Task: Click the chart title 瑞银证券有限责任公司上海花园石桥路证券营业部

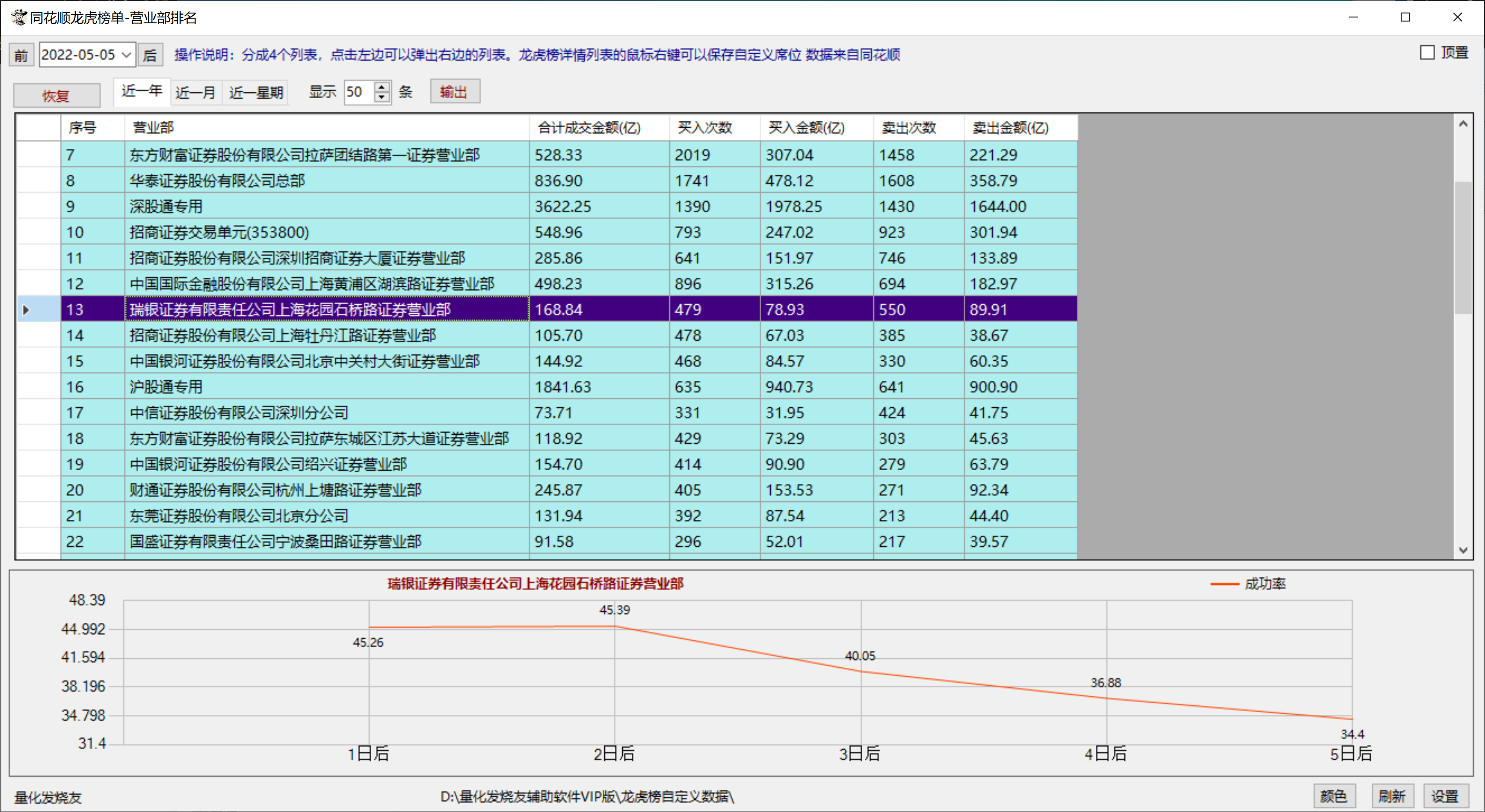Action: 535,584
